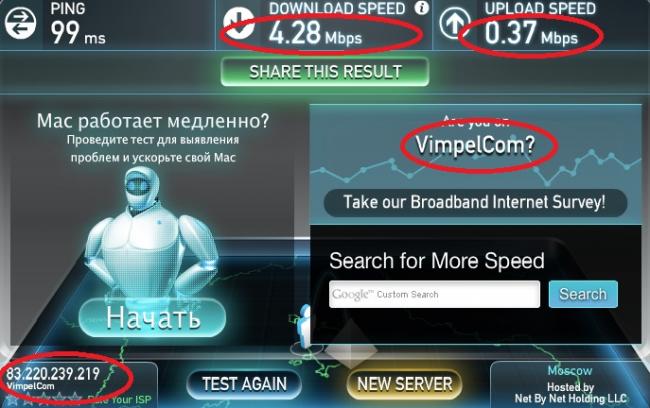Image resolution: width=650 pixels, height=408 pixels.
Task: Click the Moscow server location label
Action: pos(570,371)
